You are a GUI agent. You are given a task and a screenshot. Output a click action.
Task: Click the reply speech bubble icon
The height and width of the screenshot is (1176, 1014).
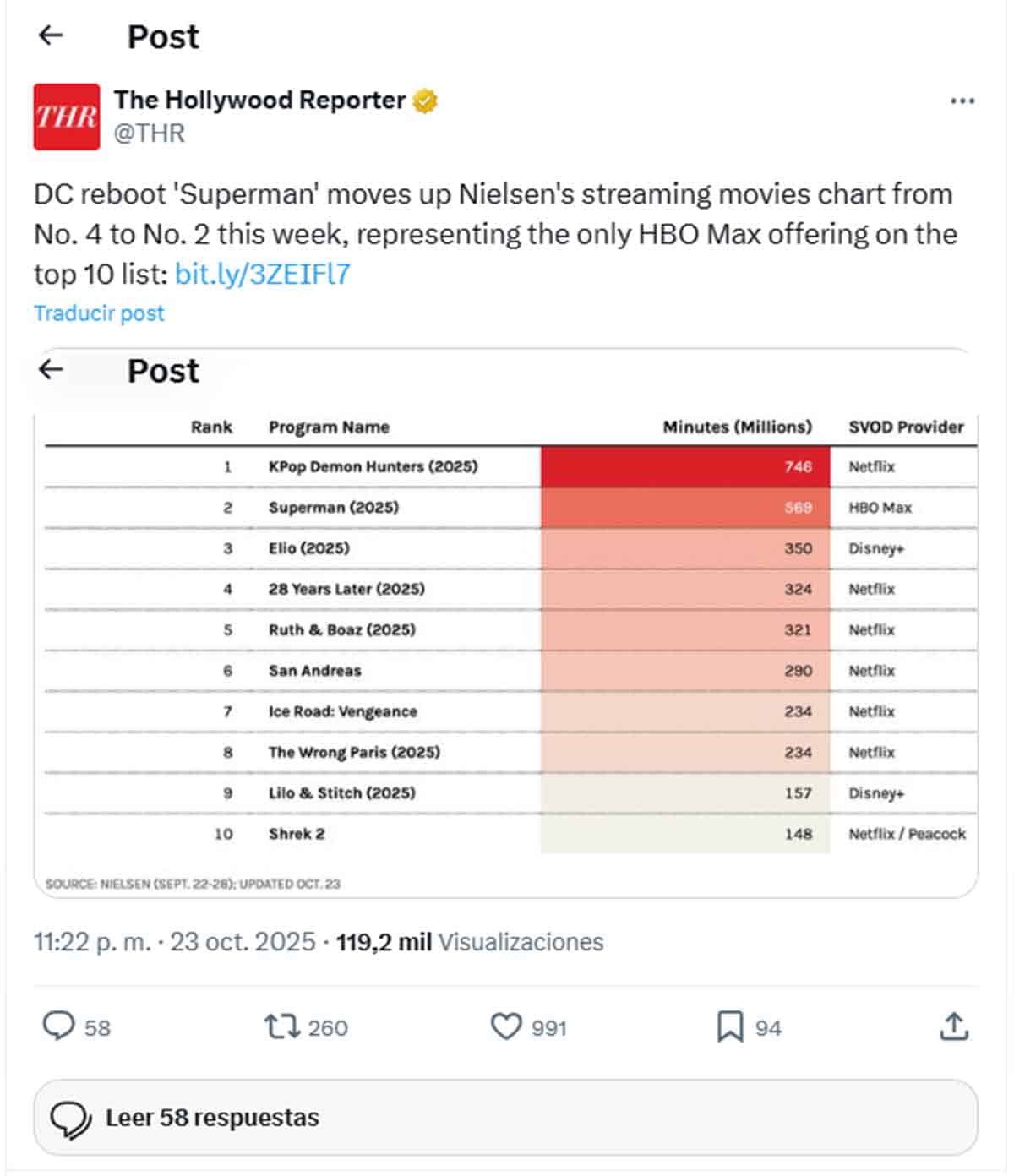click(x=59, y=1026)
